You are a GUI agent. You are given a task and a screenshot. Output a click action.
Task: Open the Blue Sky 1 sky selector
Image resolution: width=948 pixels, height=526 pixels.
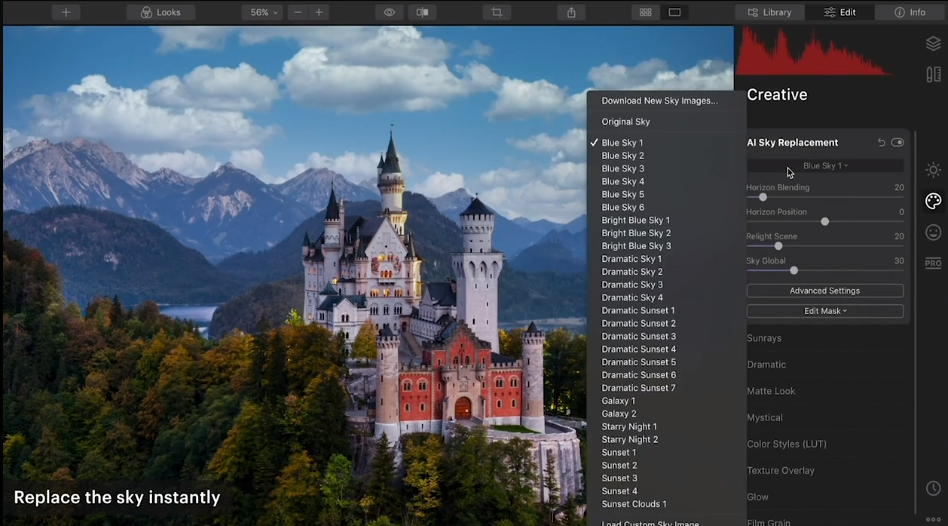825,166
